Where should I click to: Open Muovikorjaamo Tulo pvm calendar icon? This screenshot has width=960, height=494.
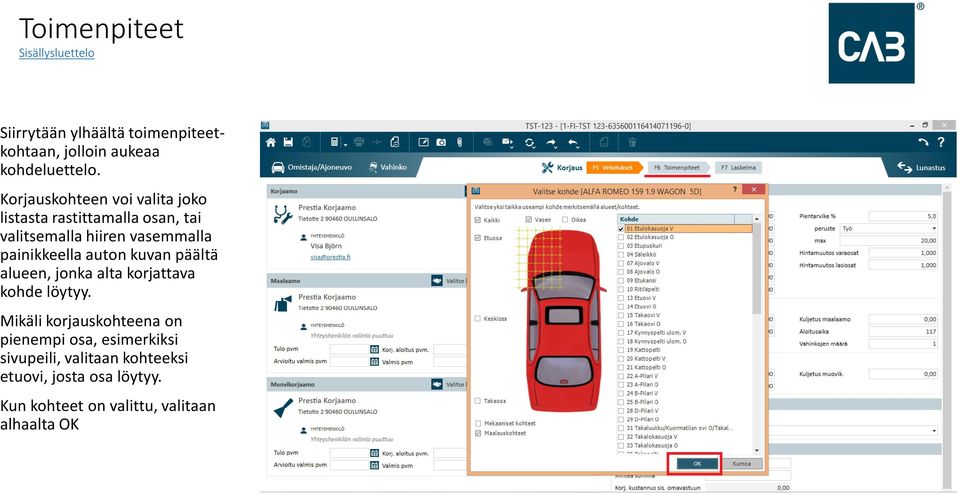click(x=374, y=453)
